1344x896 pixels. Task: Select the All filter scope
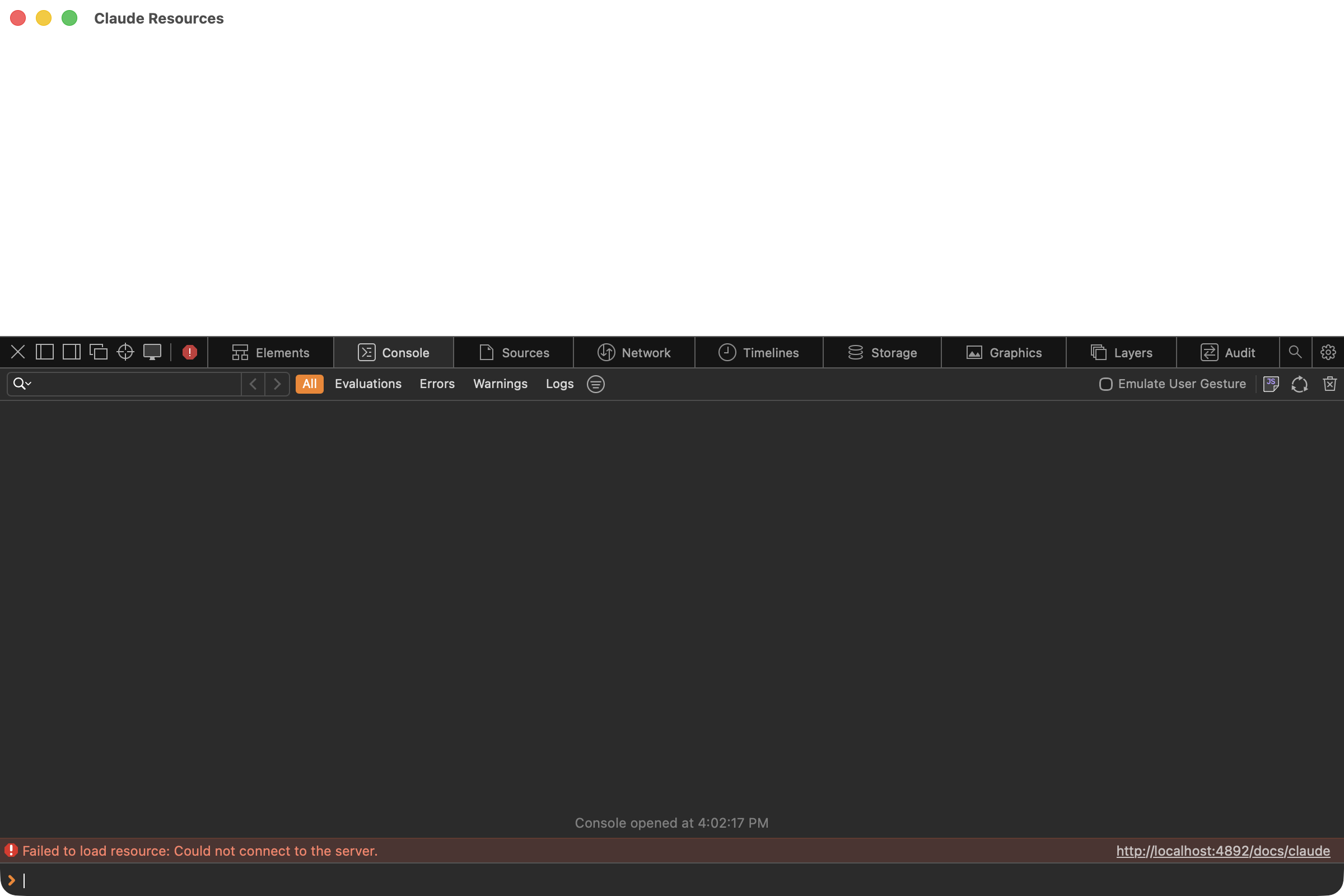coord(309,384)
